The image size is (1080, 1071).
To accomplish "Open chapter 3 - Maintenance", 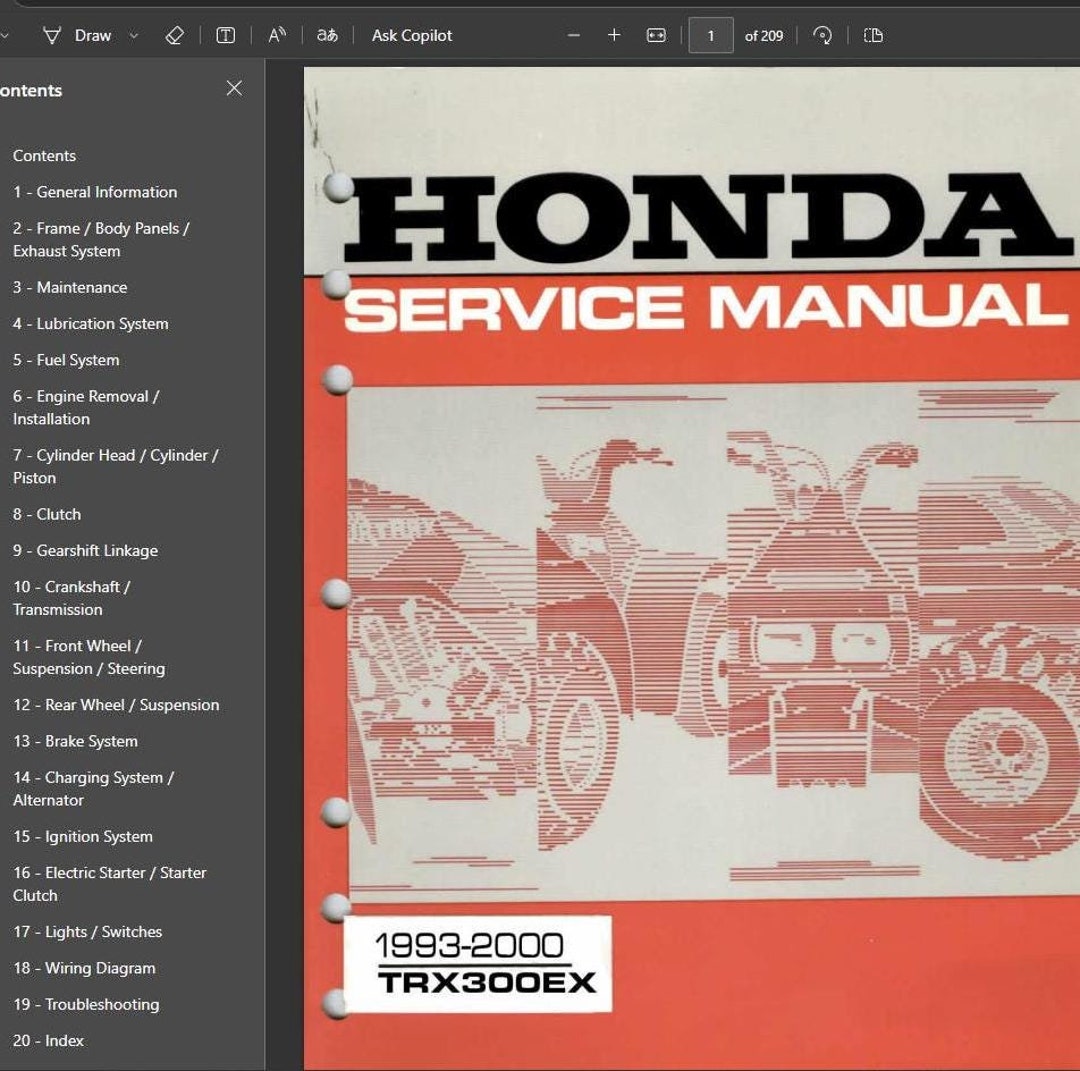I will pyautogui.click(x=70, y=287).
